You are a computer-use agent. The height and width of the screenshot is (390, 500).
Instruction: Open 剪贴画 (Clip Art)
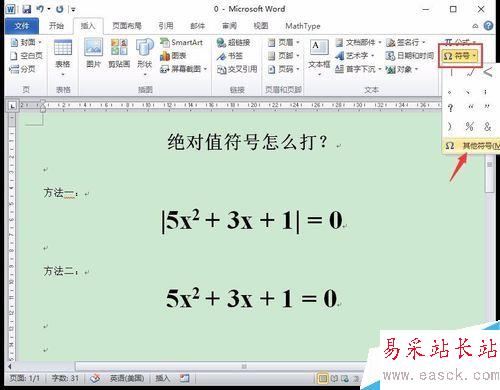[x=119, y=53]
